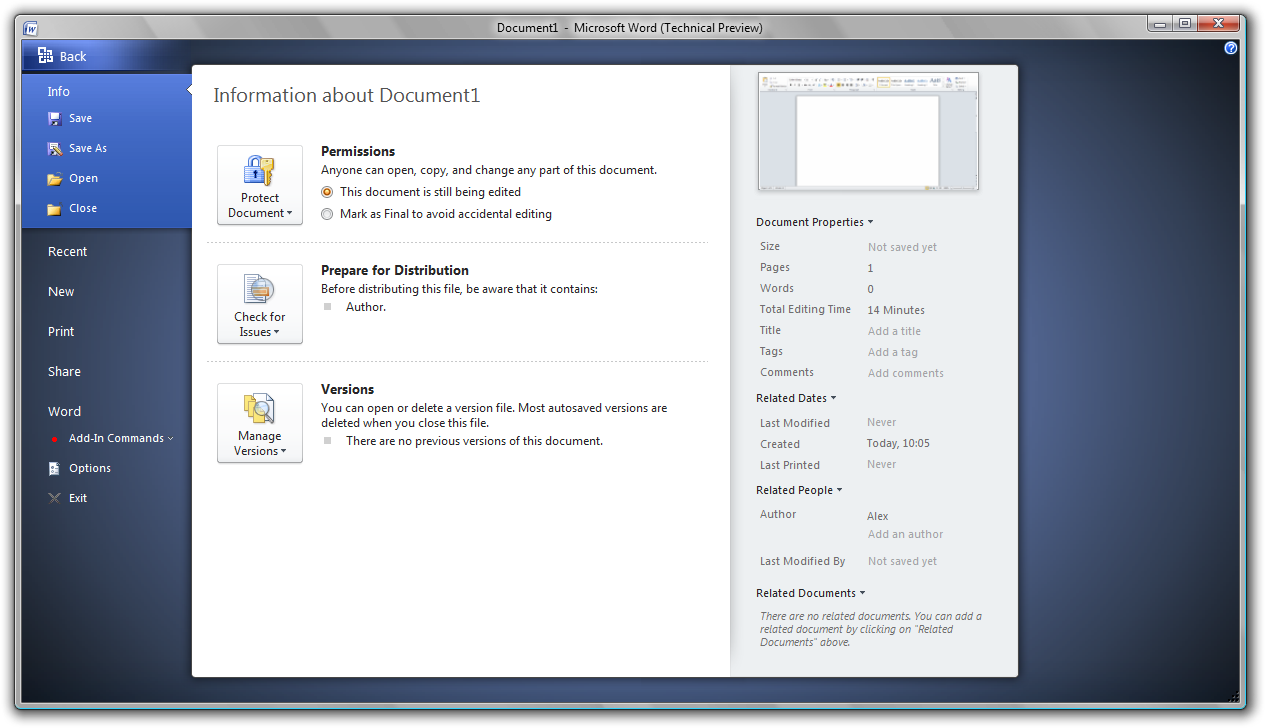The width and height of the screenshot is (1265, 728).
Task: Click the Back icon in the sidebar
Action: pyautogui.click(x=45, y=56)
